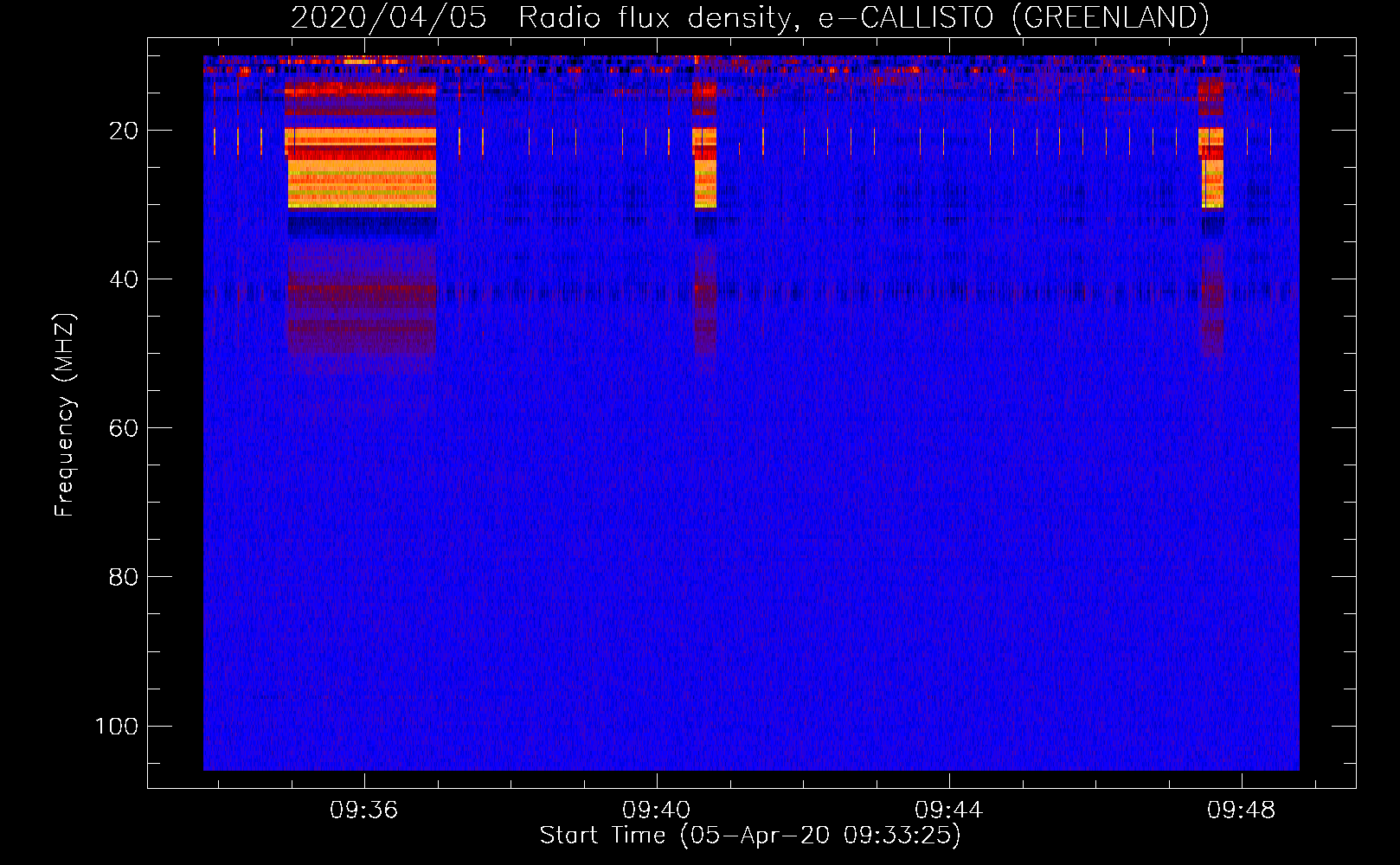
Task: Click the '09:36' time tick label
Action: click(x=363, y=811)
